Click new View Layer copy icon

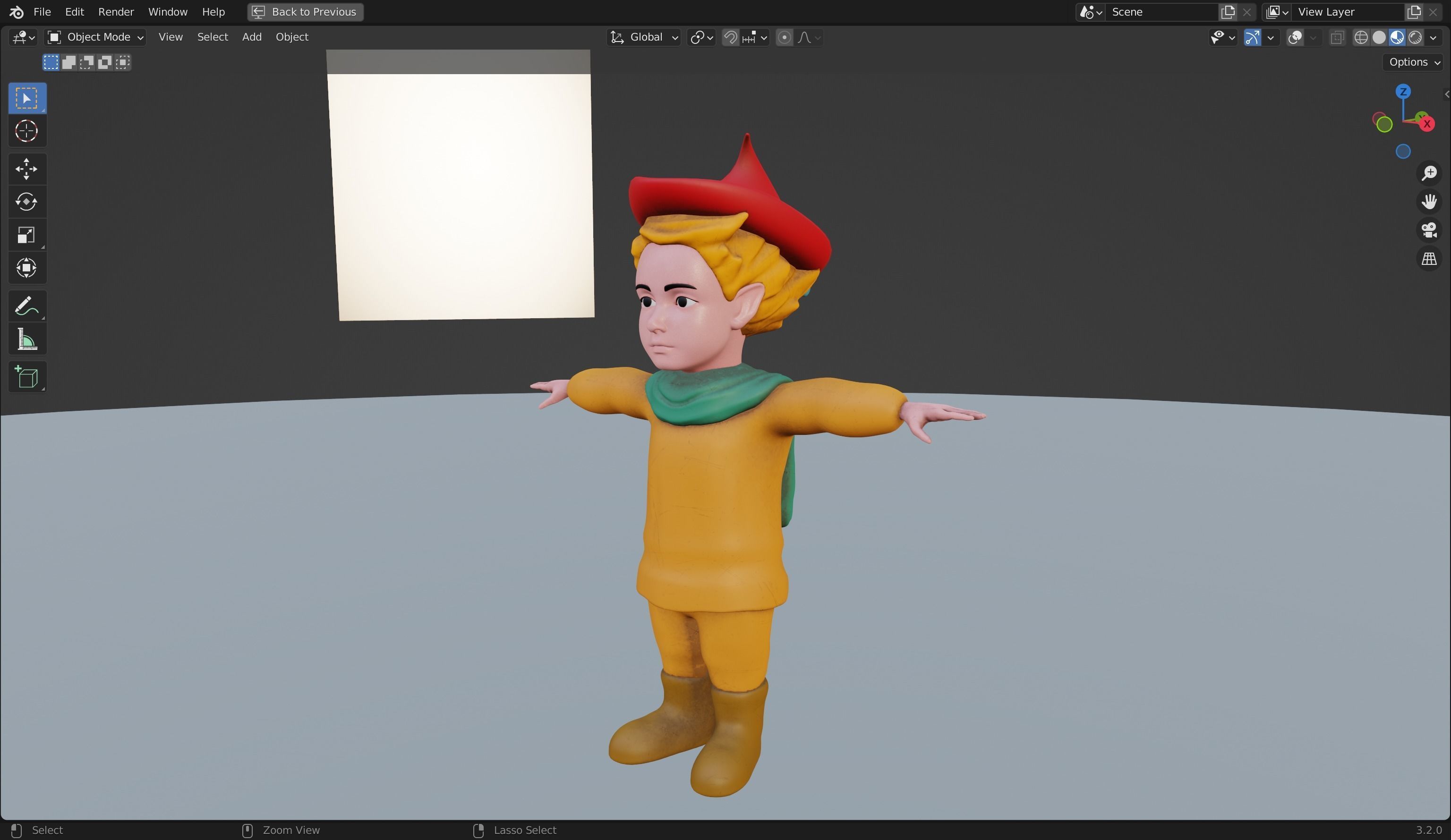click(x=1414, y=11)
